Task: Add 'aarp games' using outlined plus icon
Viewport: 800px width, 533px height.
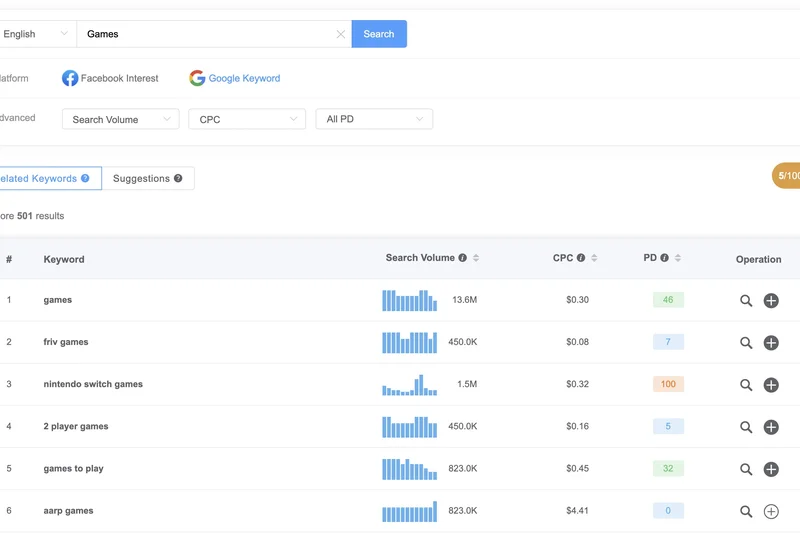Action: click(771, 511)
